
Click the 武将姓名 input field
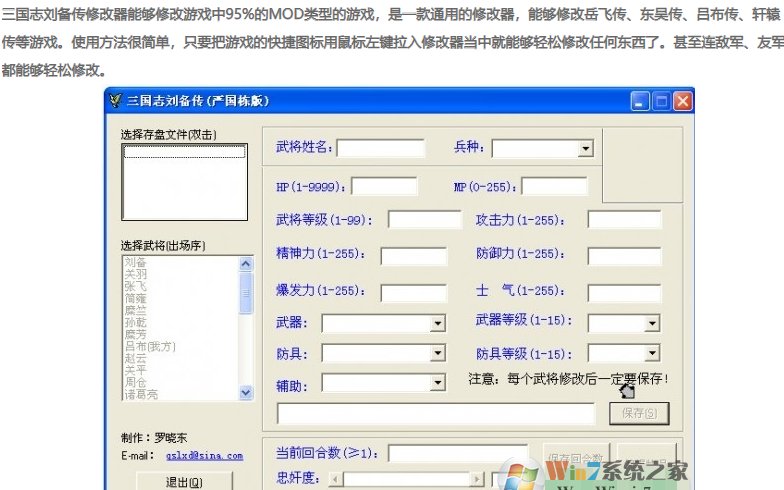(x=380, y=148)
